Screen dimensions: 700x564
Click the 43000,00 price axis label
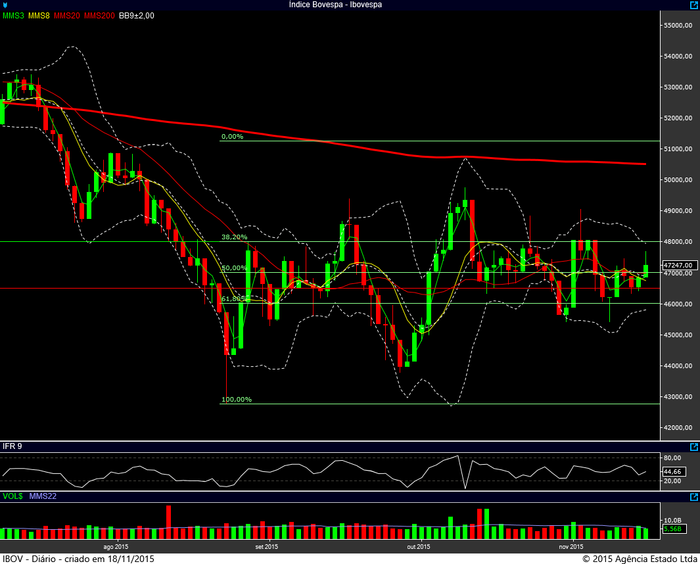point(678,397)
